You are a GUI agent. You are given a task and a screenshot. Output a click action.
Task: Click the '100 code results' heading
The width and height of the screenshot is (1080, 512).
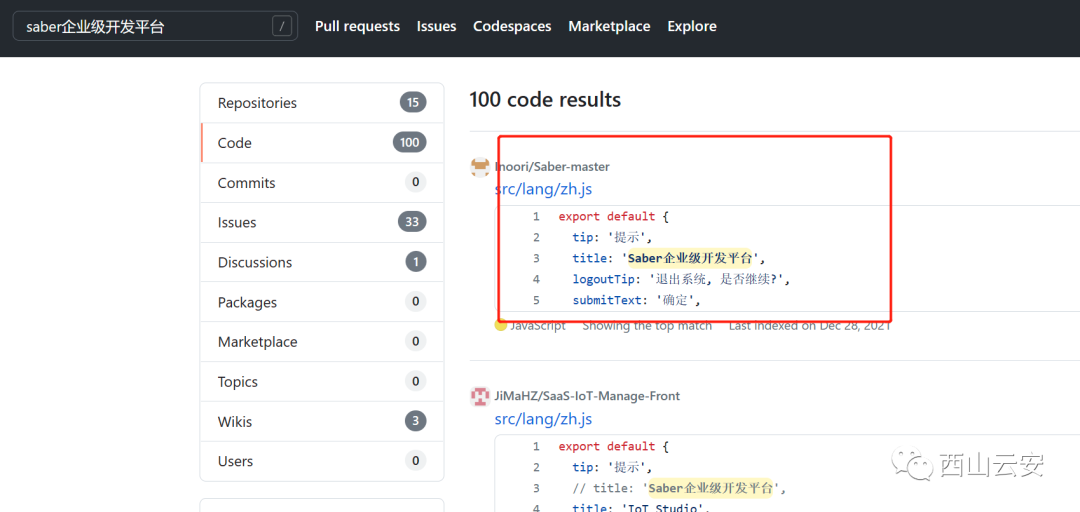coord(545,100)
